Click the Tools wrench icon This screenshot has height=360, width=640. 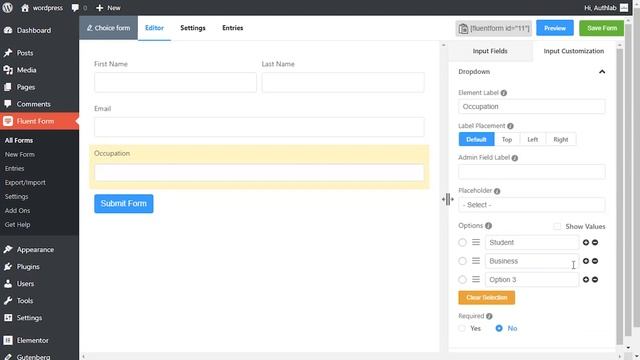8,301
